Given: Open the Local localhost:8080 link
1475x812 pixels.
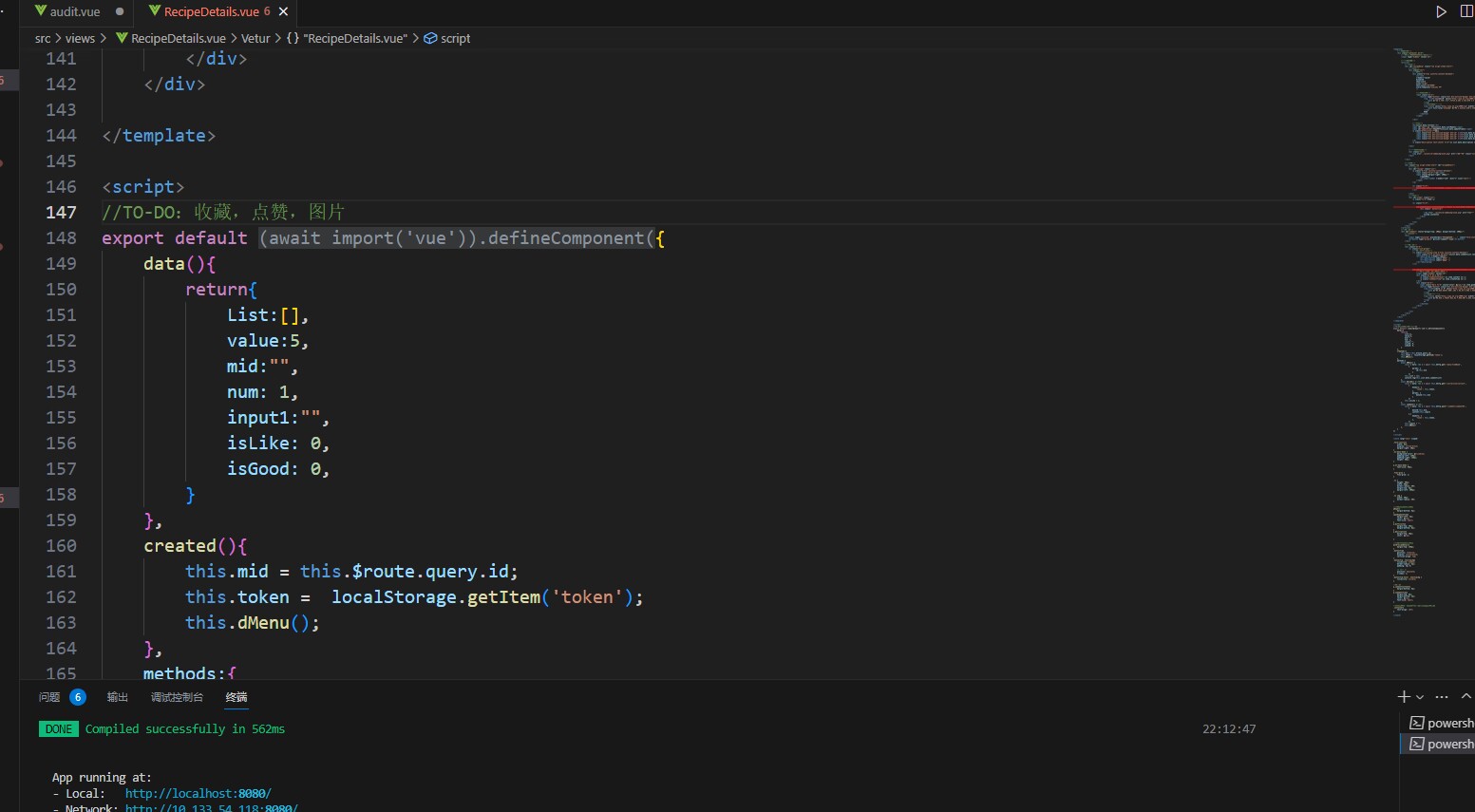Looking at the screenshot, I should [x=198, y=793].
